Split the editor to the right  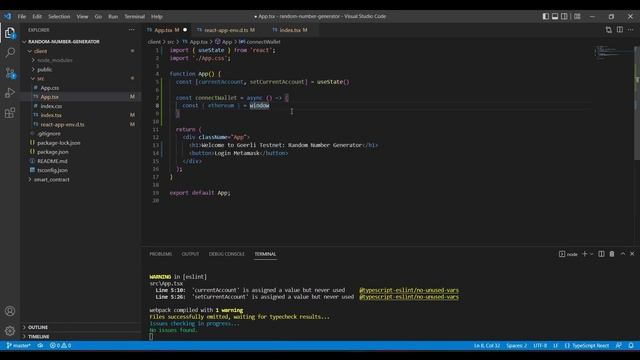620,30
